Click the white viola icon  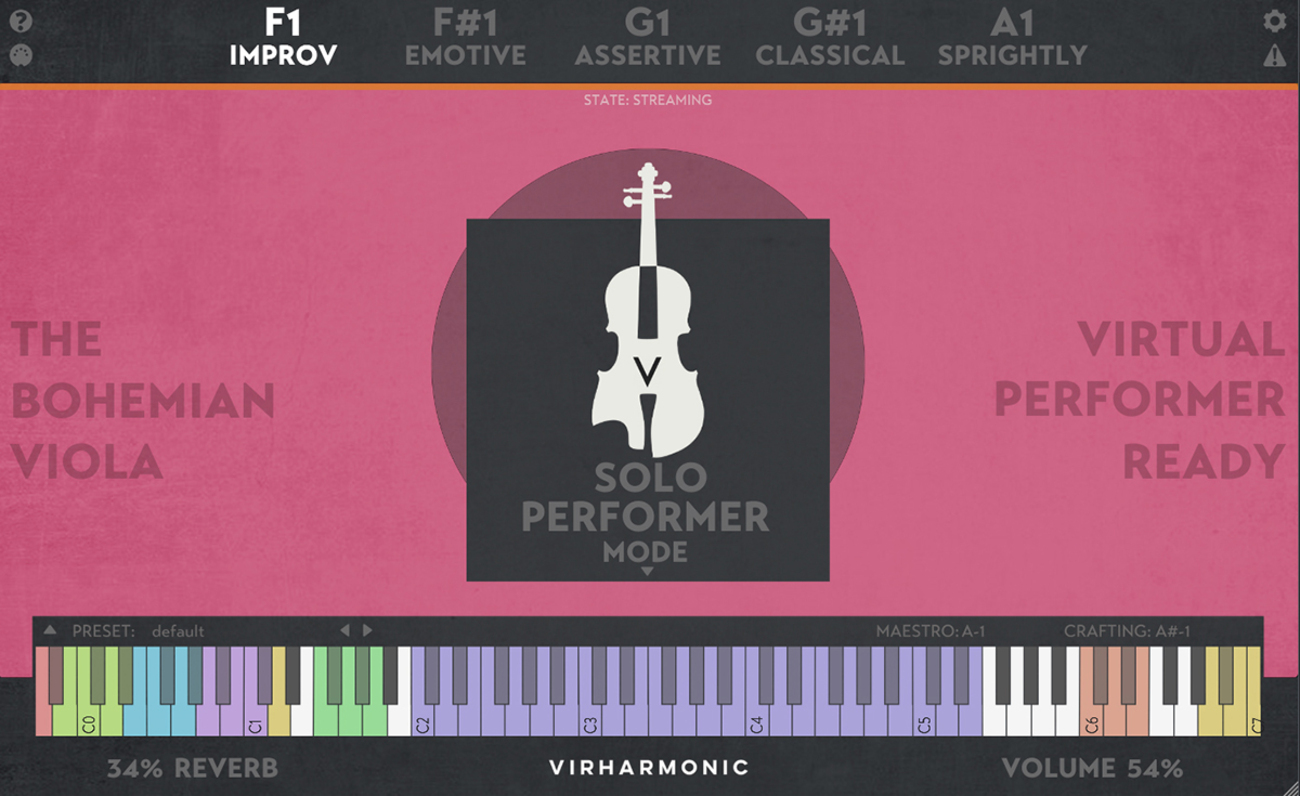tap(649, 308)
